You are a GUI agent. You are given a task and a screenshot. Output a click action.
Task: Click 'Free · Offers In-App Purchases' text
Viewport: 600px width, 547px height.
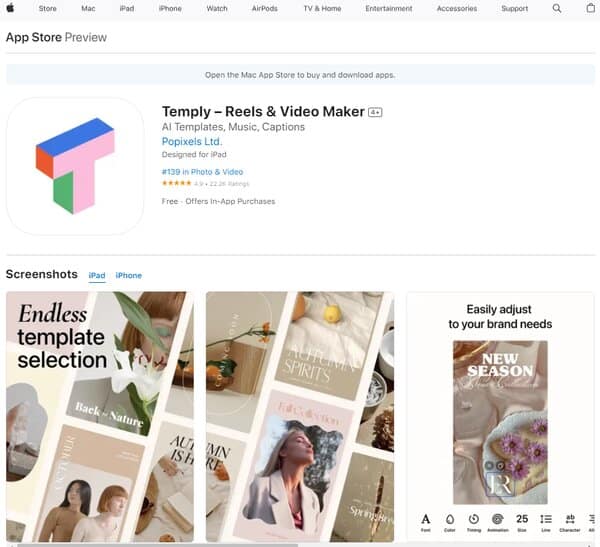pyautogui.click(x=218, y=201)
